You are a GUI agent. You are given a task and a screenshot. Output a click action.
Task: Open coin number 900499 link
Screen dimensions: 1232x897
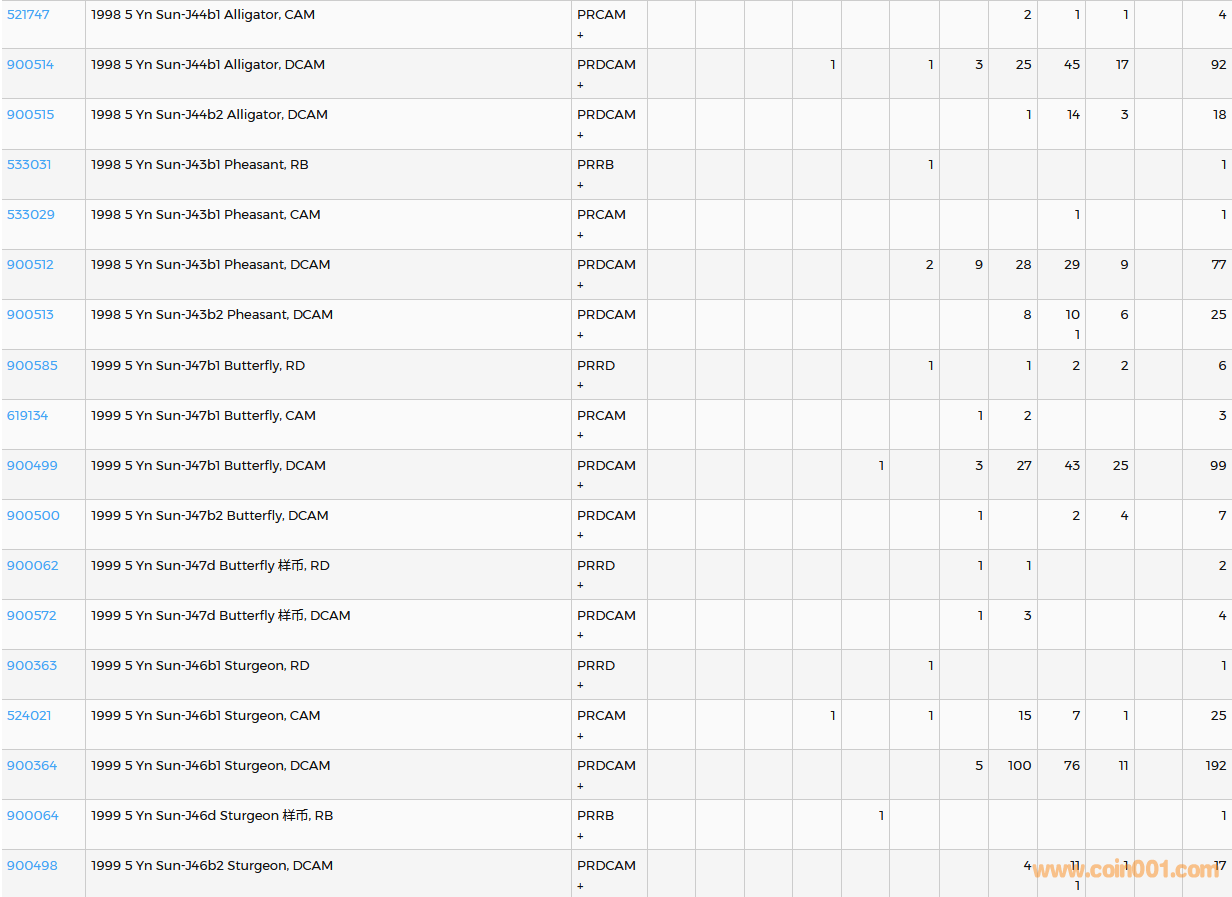pos(32,466)
